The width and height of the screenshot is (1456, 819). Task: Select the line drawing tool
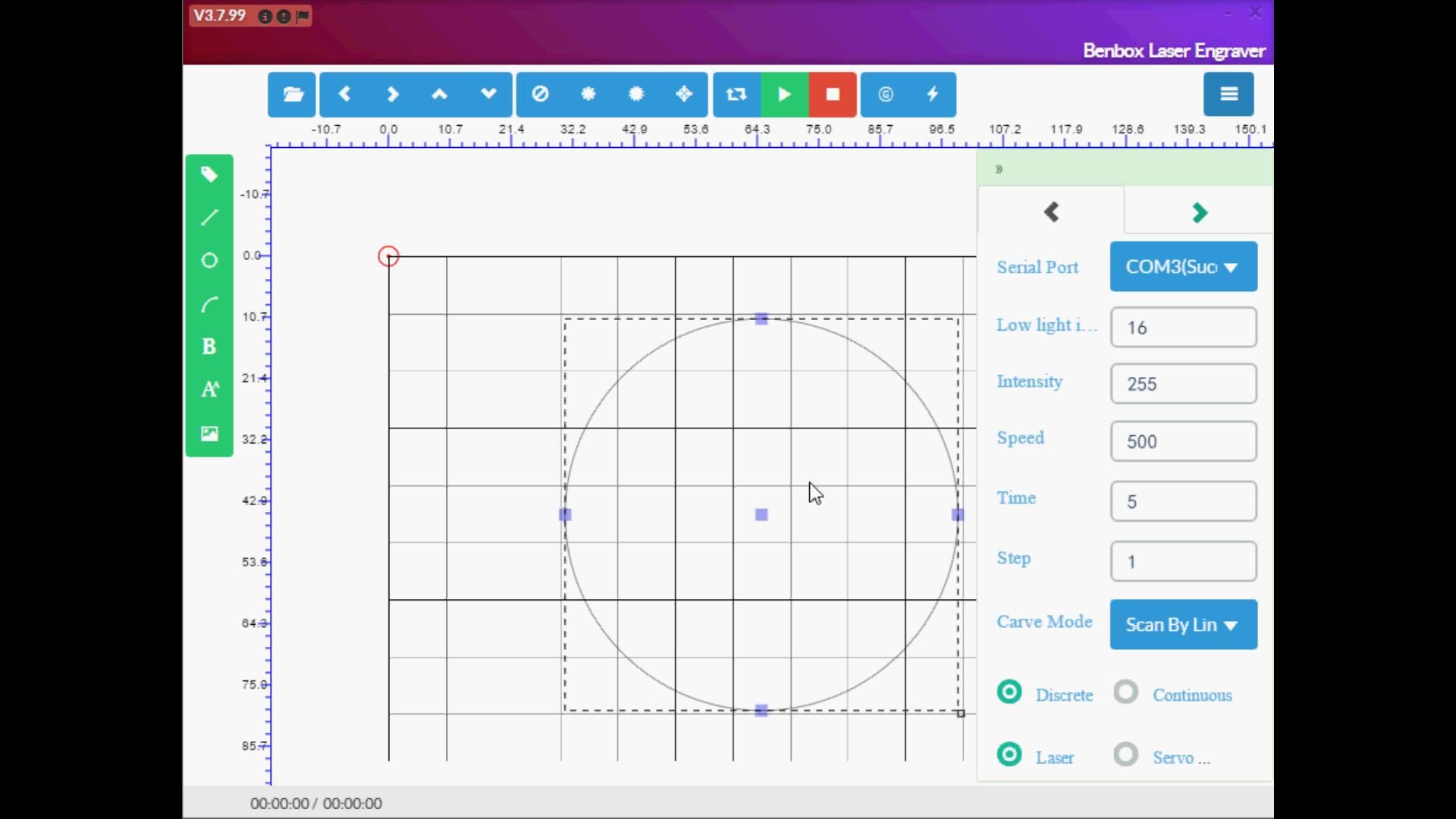click(x=209, y=218)
